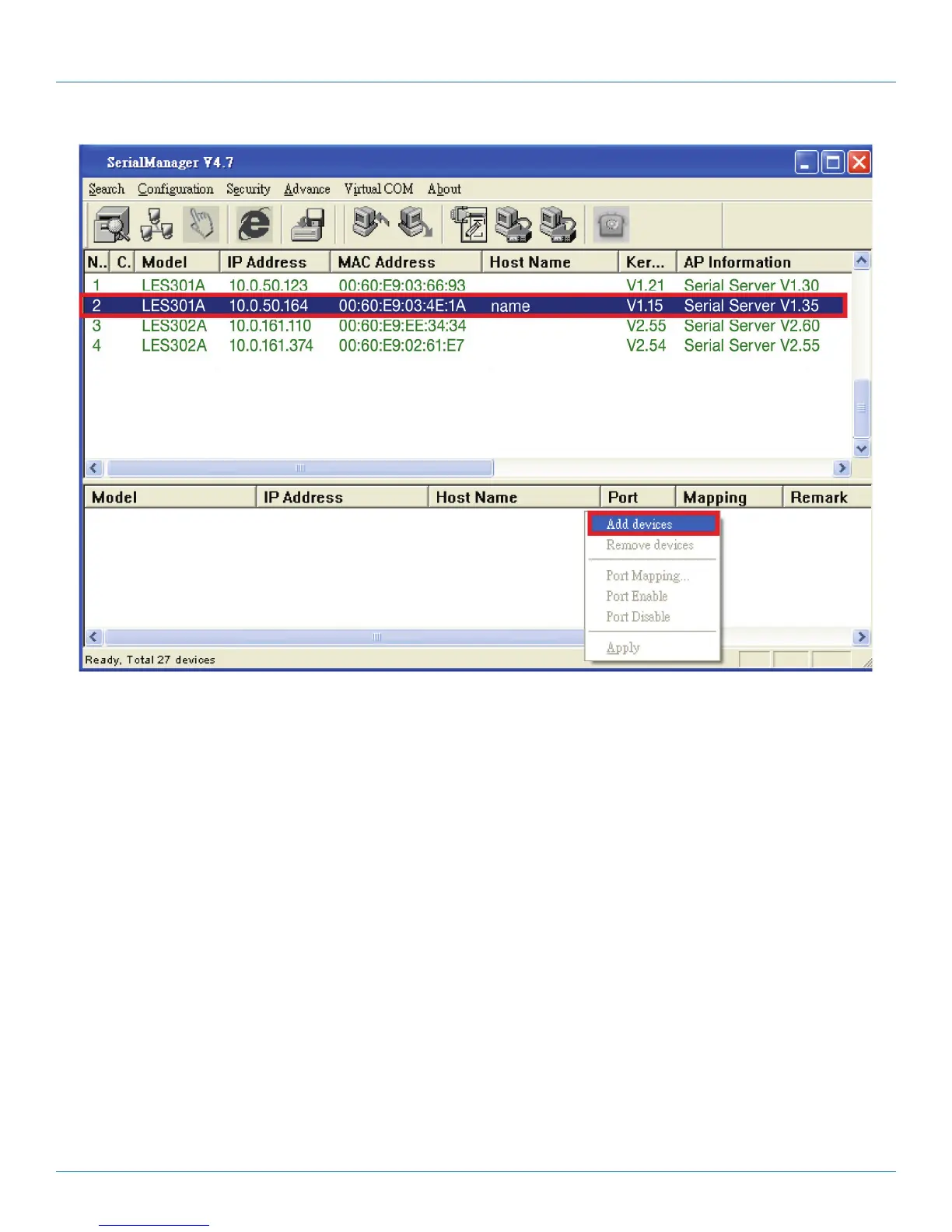
Task: Open the About menu
Action: click(x=444, y=189)
